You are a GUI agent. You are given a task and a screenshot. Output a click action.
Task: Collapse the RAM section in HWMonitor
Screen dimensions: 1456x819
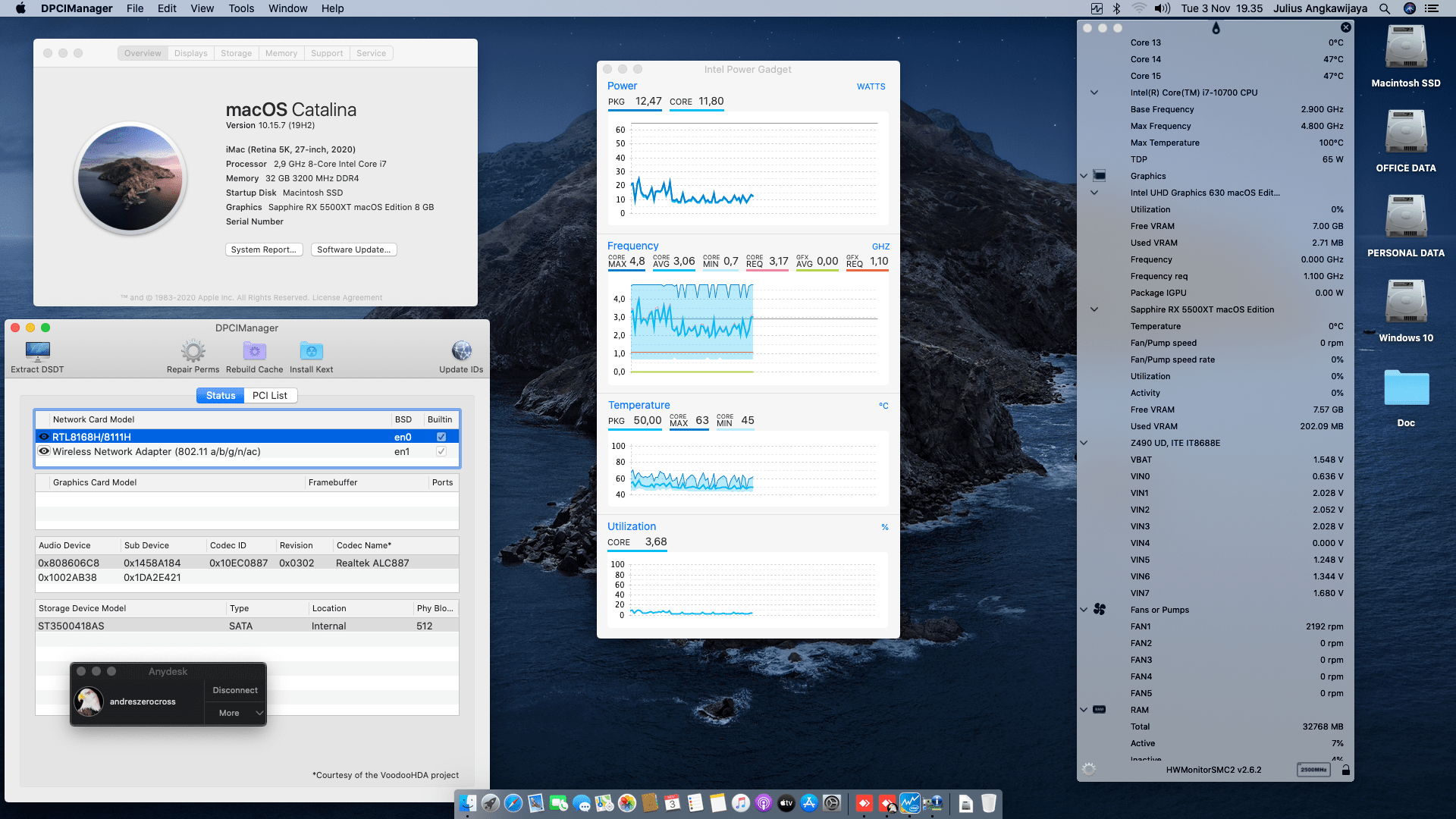(x=1084, y=710)
